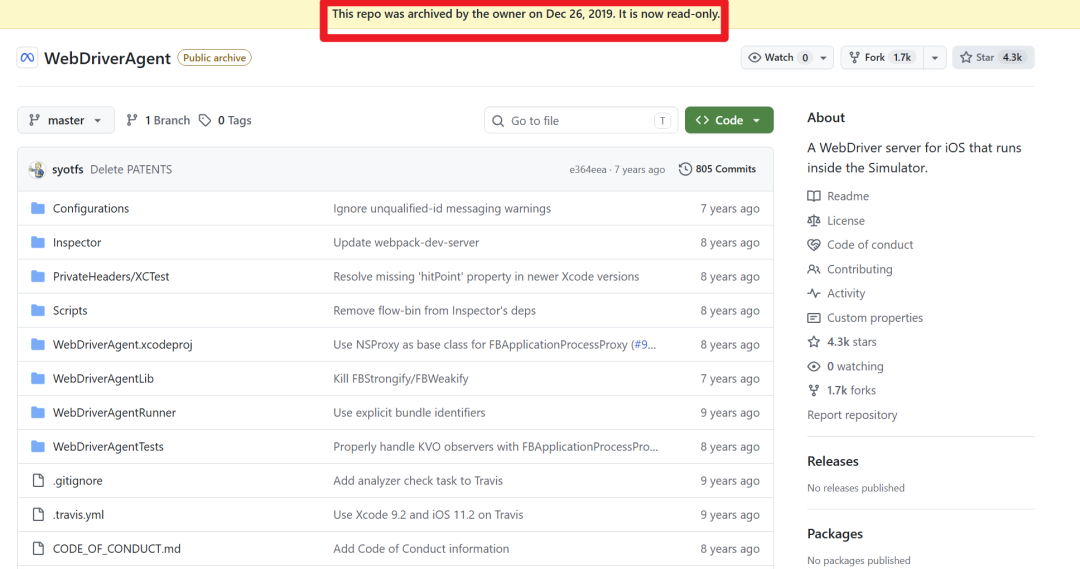Open the Delete PATENTS commit message
Viewport: 1080px width, 569px height.
131,169
